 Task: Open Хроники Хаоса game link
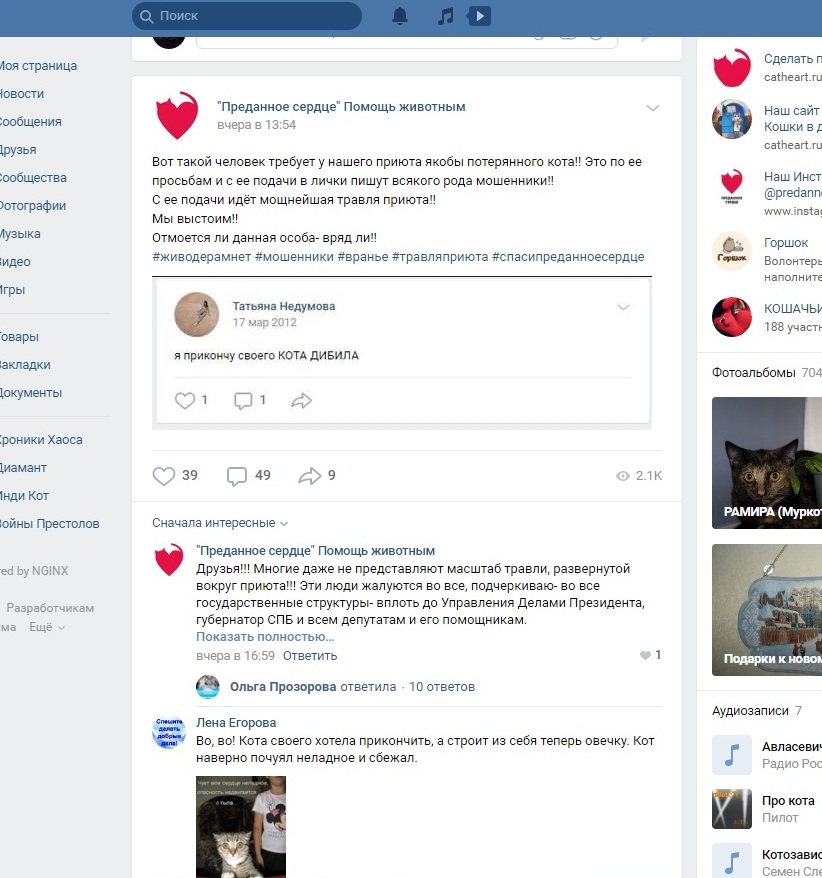point(41,440)
